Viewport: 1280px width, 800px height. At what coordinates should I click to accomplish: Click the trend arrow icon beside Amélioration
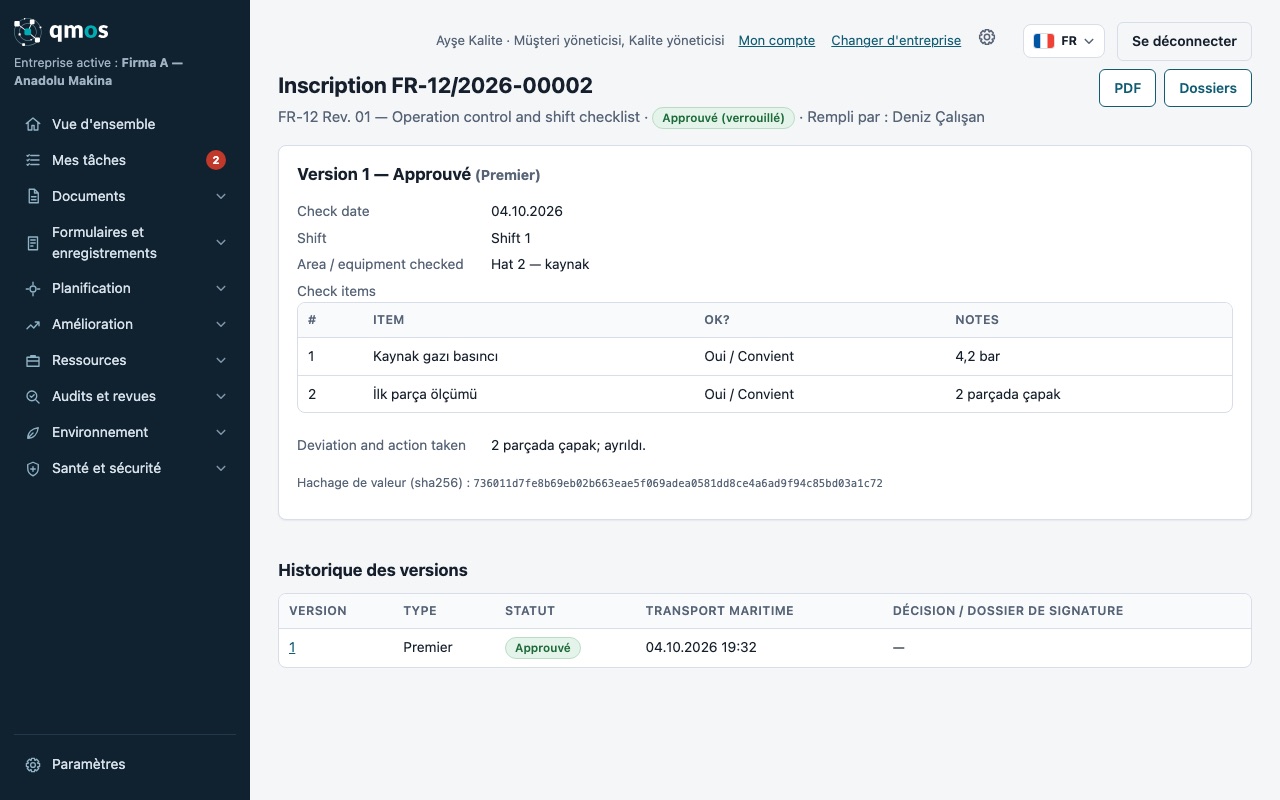pyautogui.click(x=33, y=324)
